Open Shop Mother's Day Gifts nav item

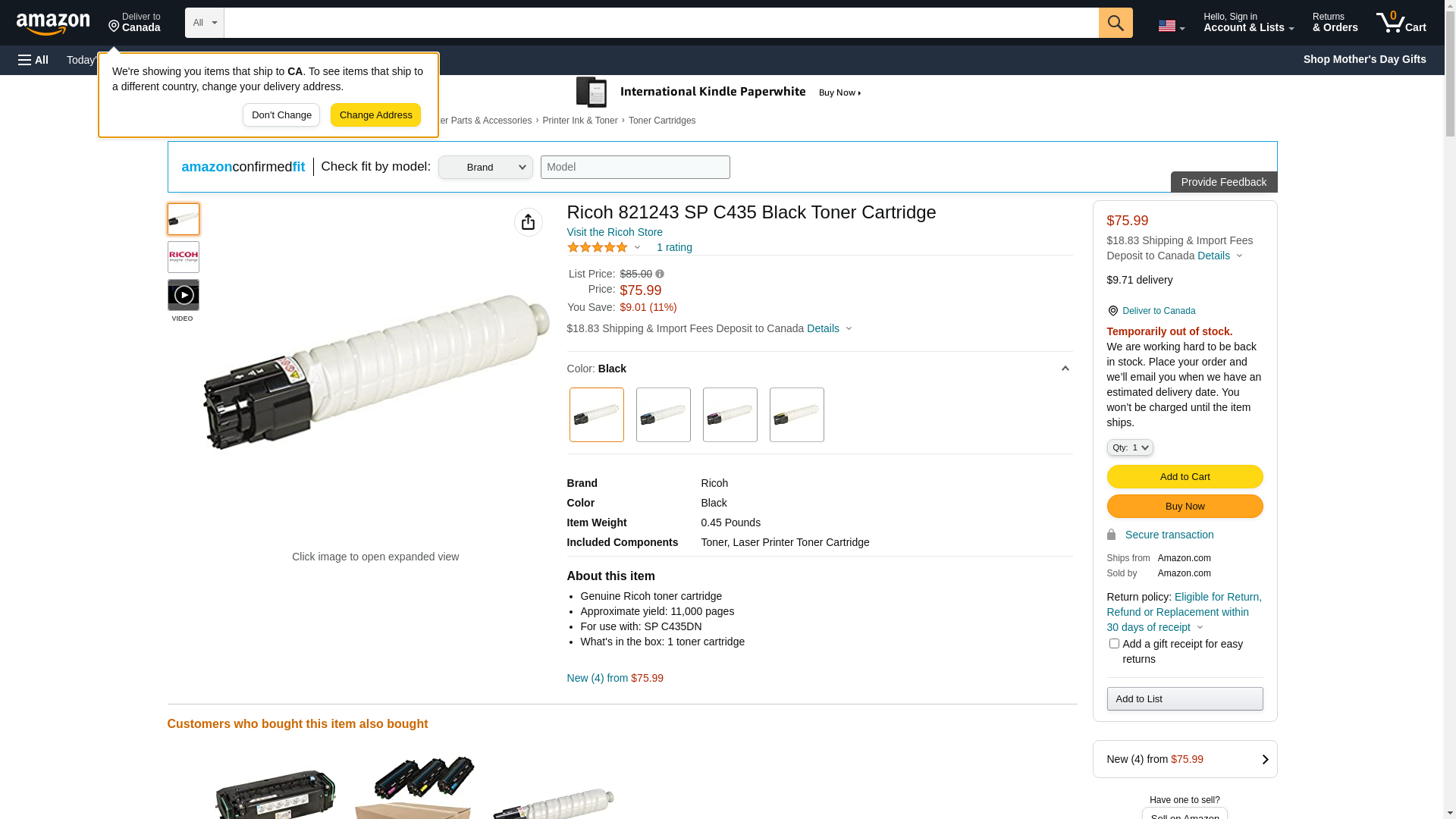(1364, 59)
